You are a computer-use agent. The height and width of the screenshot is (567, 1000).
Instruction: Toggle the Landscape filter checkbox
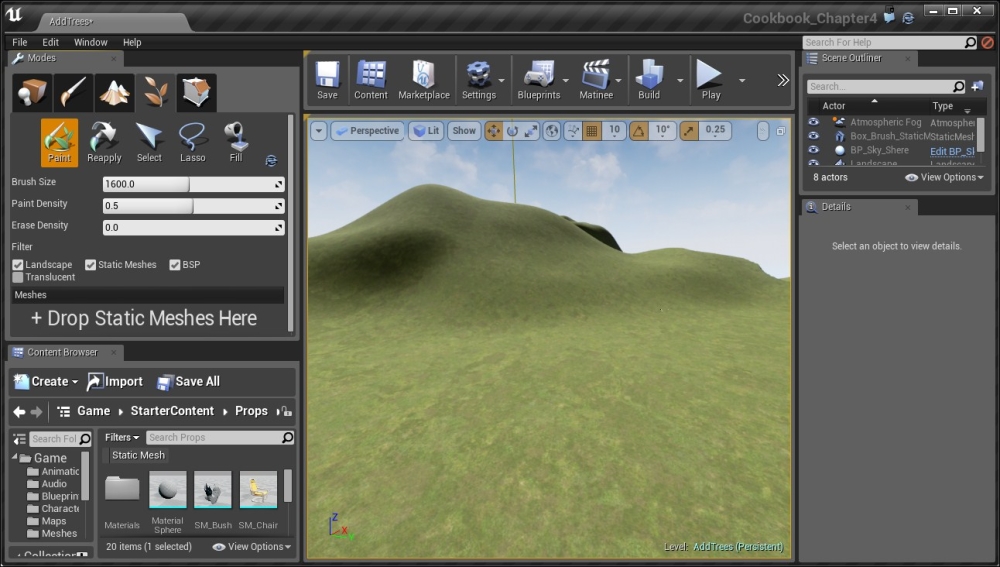(18, 265)
